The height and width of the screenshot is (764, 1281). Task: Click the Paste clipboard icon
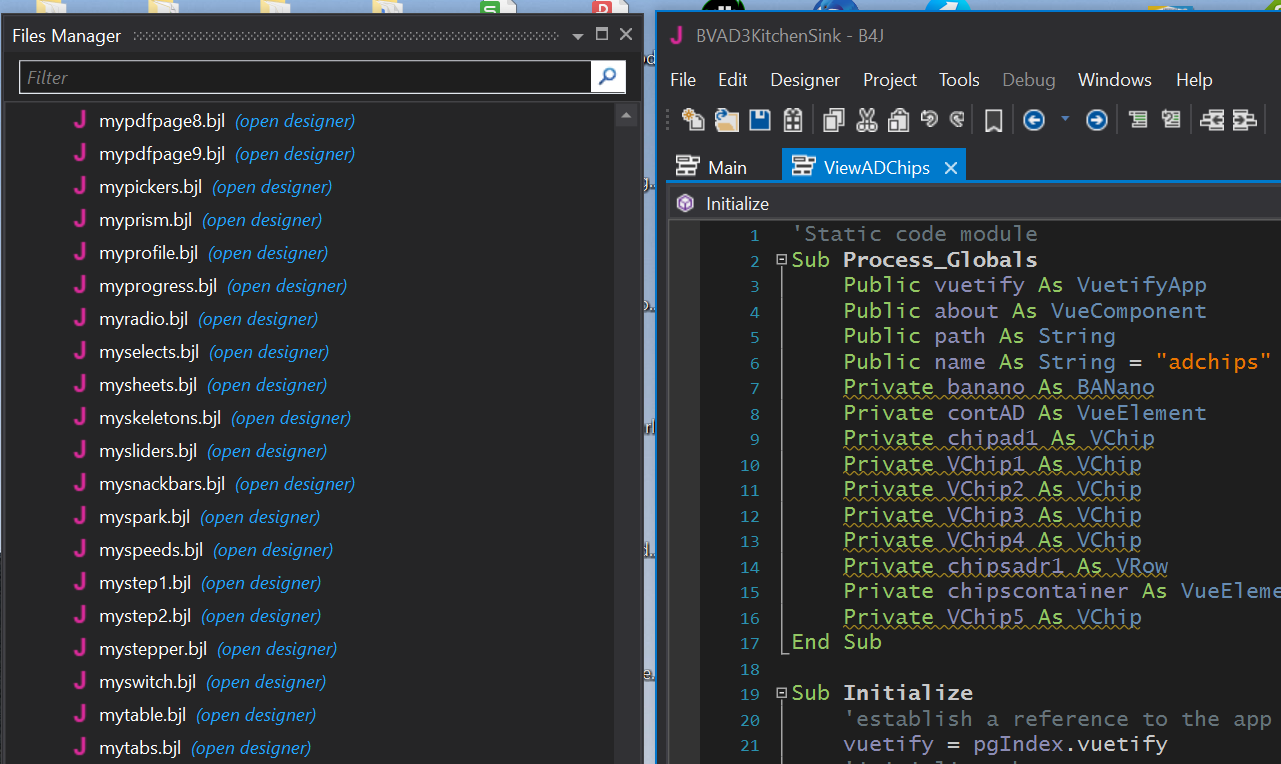point(897,120)
